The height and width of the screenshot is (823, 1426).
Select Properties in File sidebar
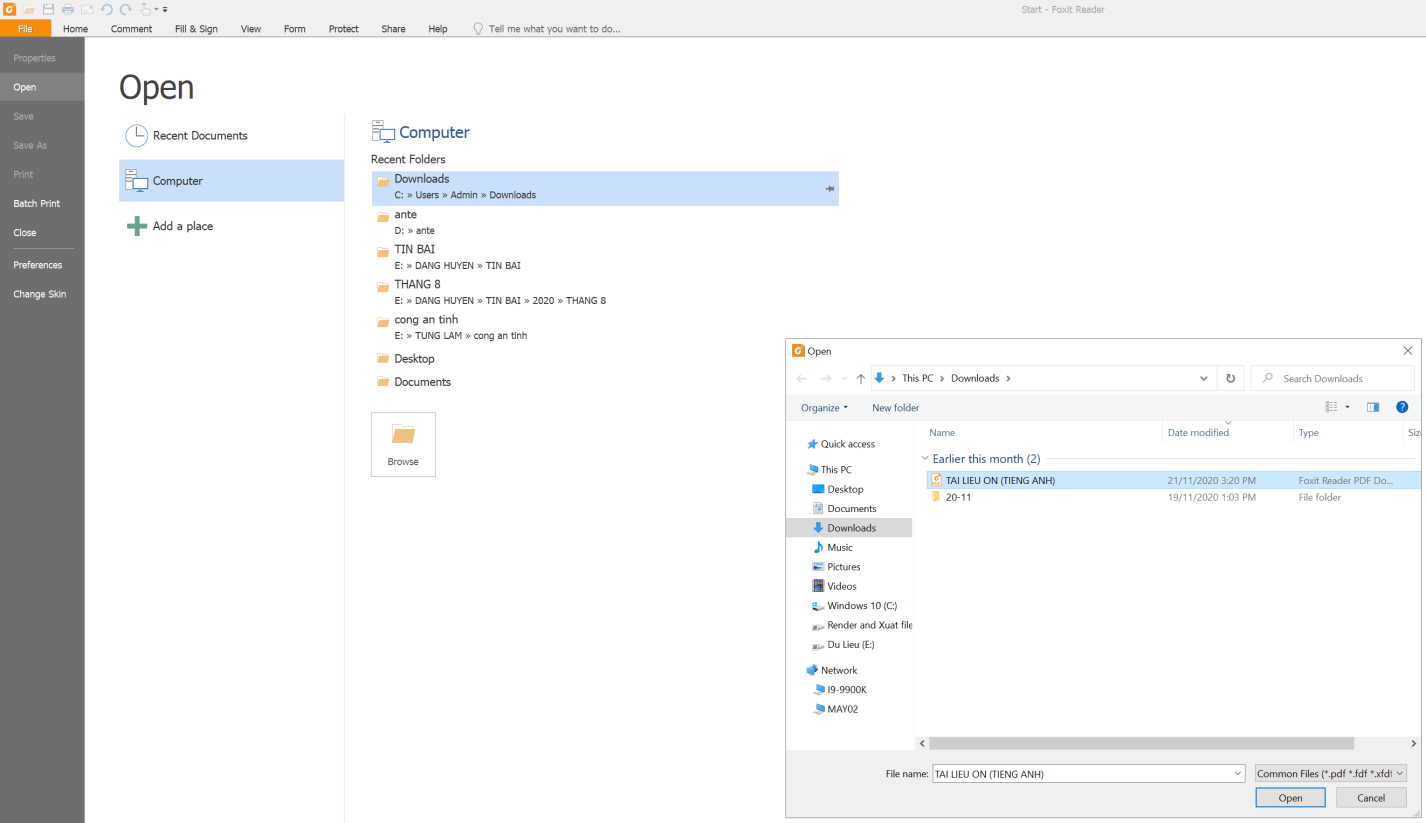42,58
